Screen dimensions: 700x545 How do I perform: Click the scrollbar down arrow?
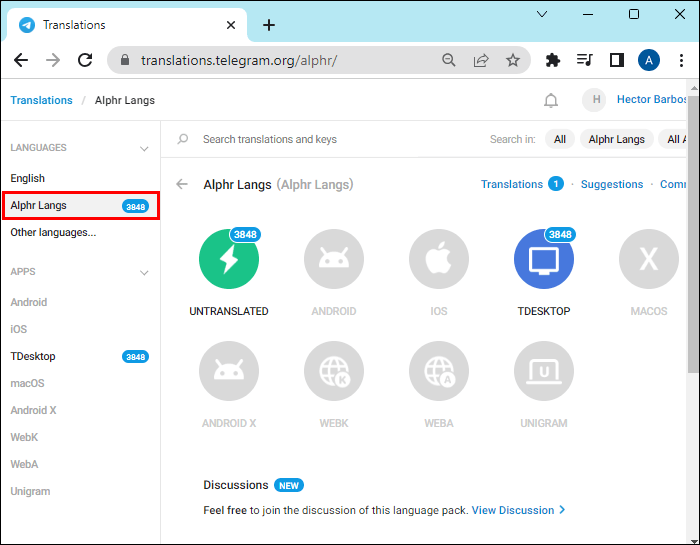pos(693,539)
